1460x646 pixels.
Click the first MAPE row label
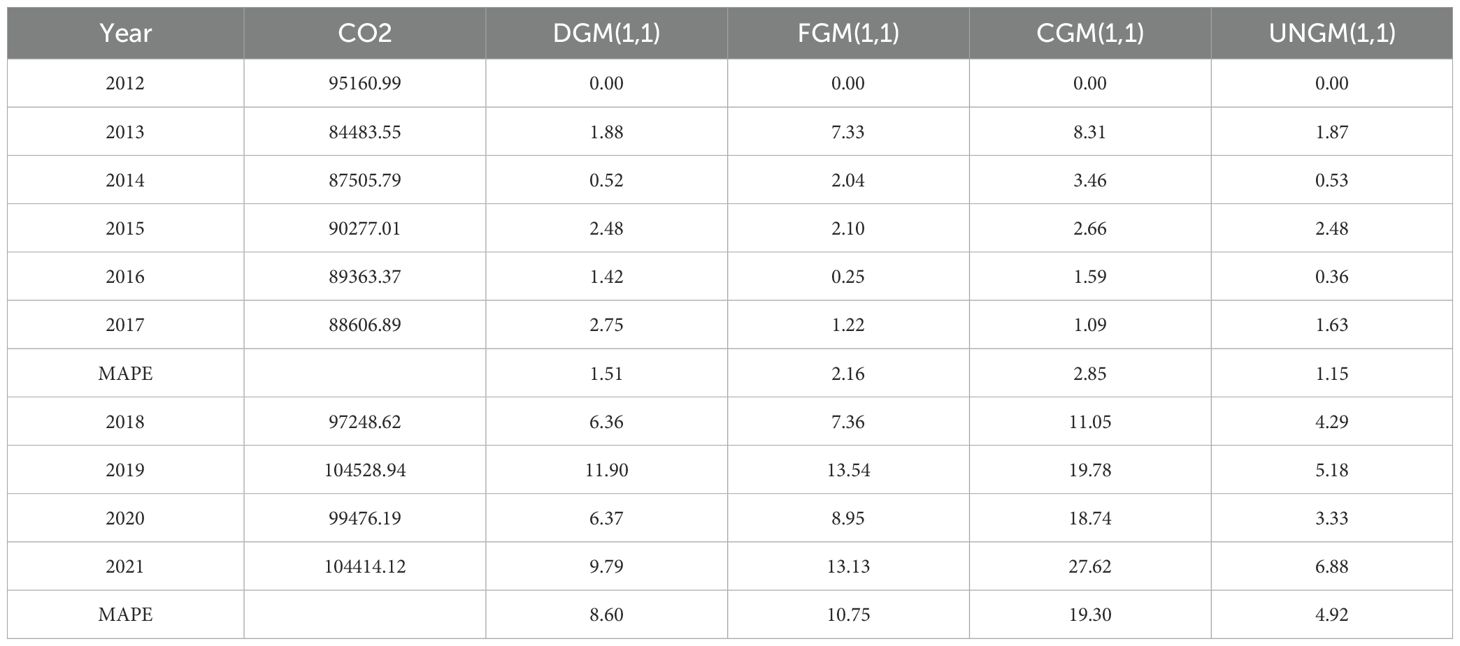[x=125, y=374]
